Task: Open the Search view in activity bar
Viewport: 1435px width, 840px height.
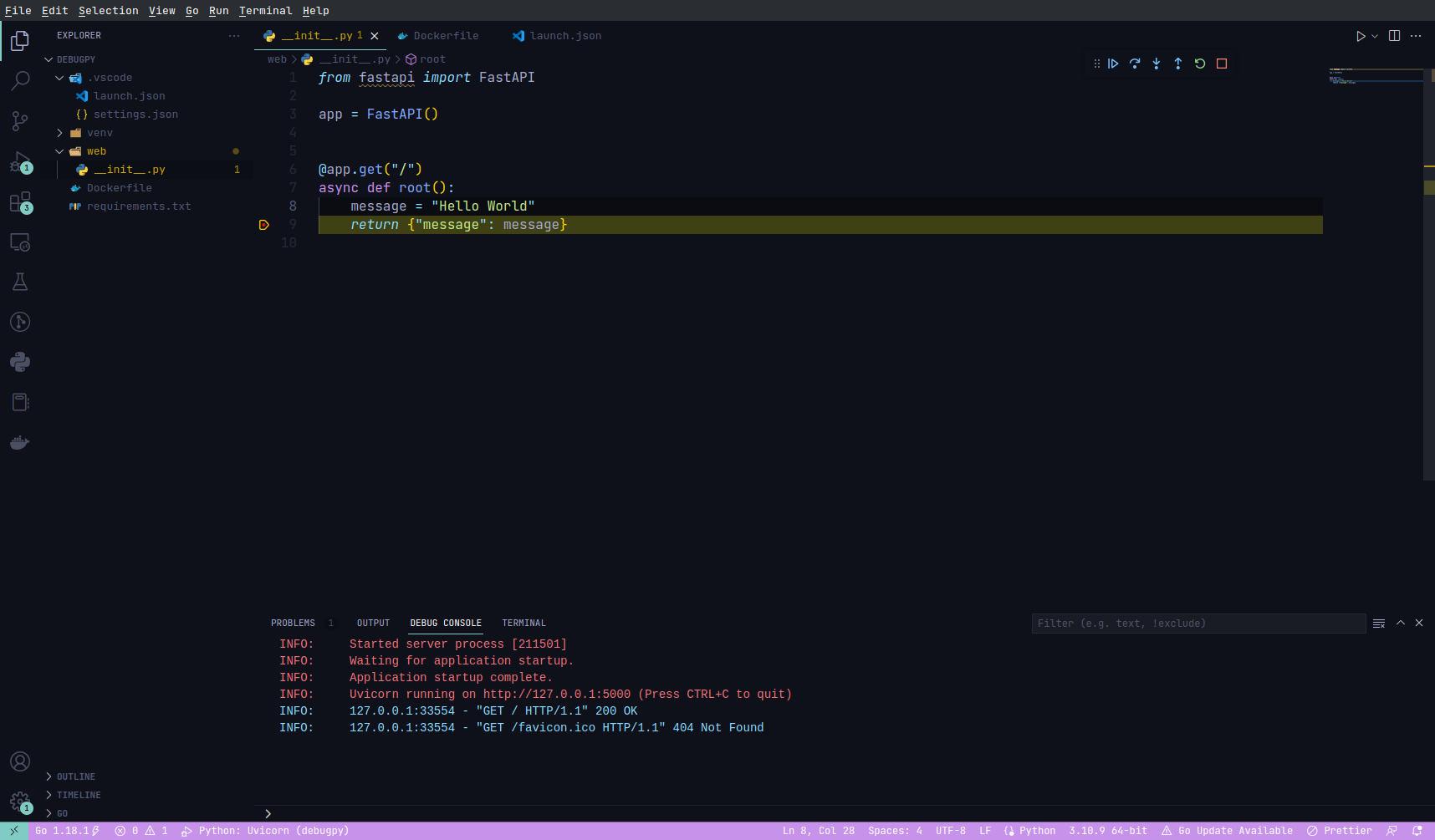Action: [x=20, y=81]
